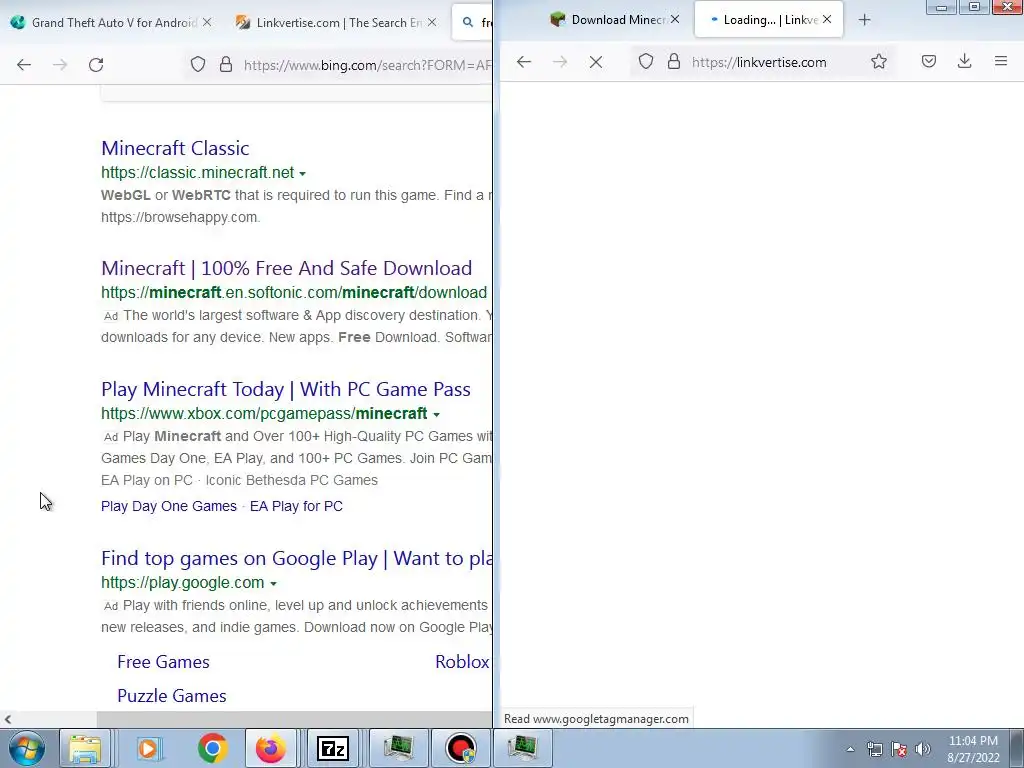
Task: Open 7-Zip from the taskbar
Action: [332, 748]
